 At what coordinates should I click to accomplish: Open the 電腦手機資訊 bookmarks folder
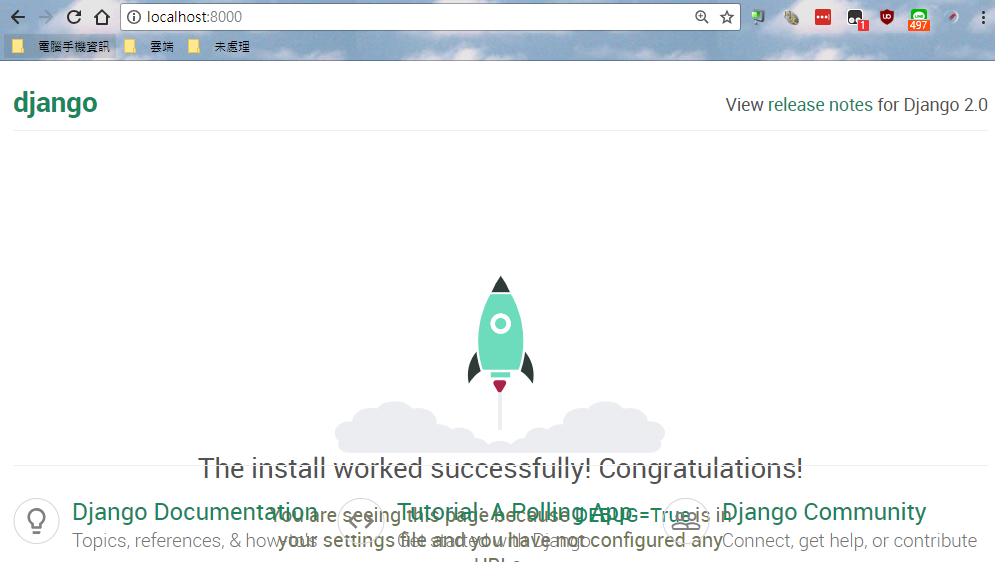(61, 46)
